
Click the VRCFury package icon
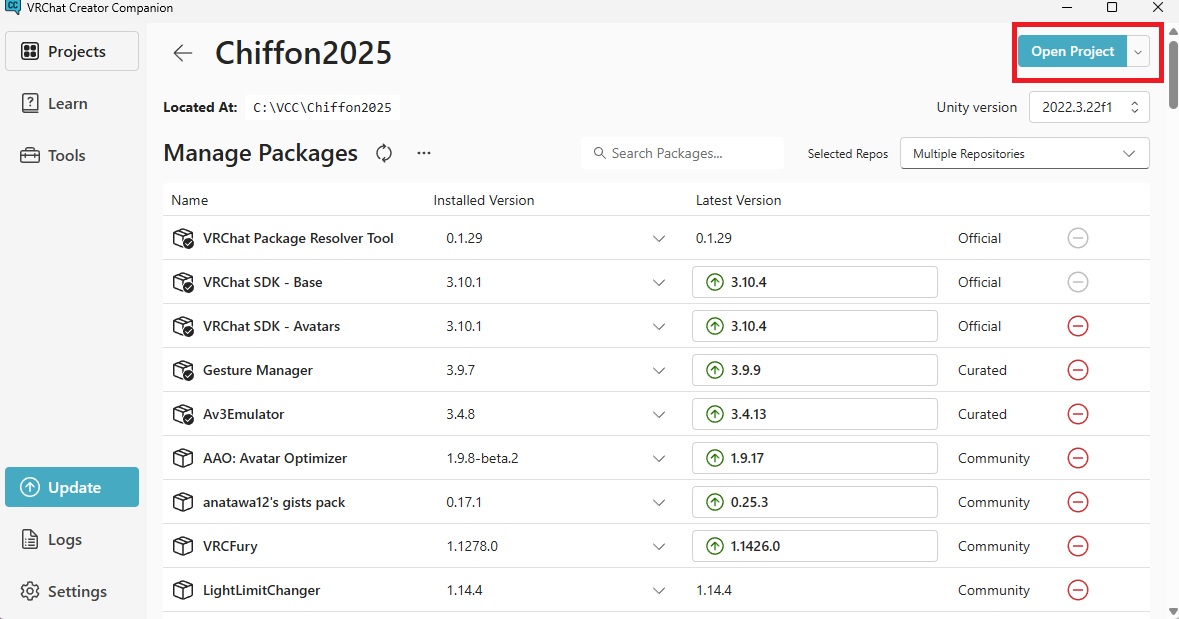click(x=183, y=546)
